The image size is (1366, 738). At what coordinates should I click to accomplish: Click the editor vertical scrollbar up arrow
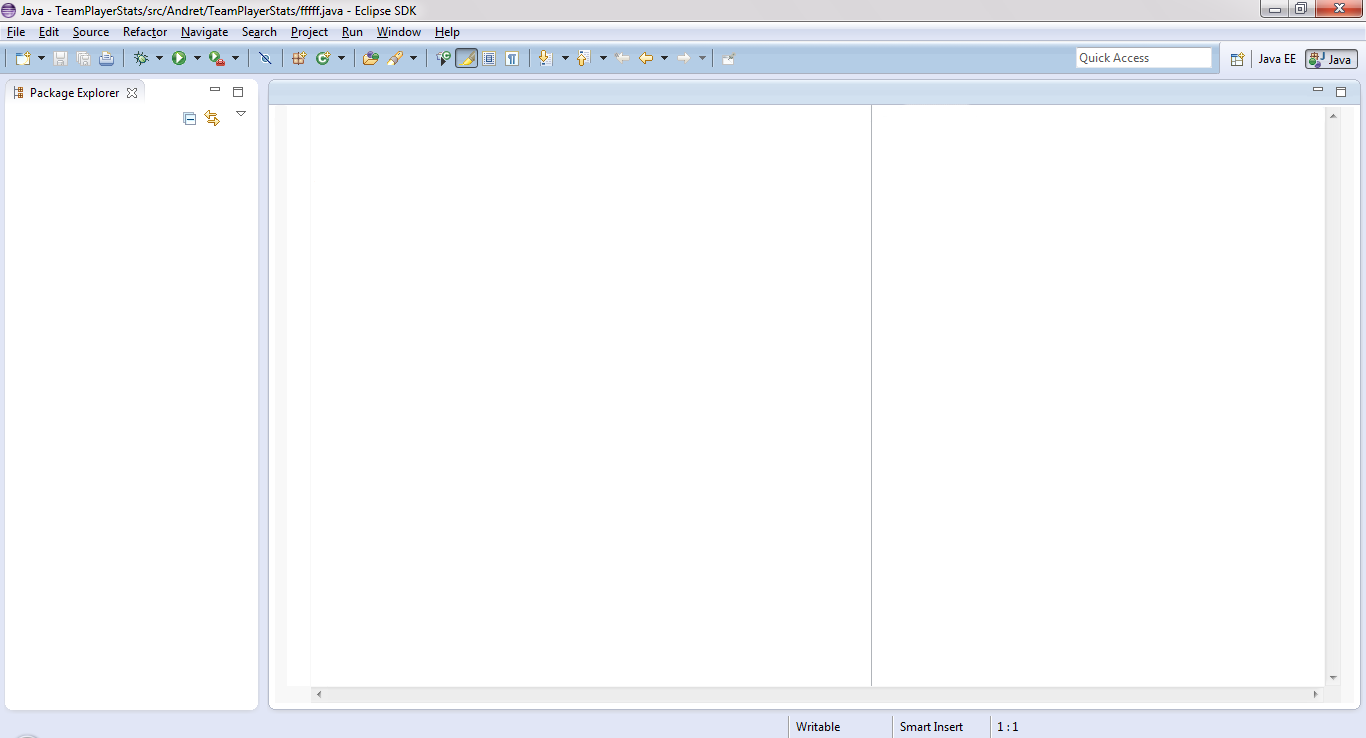tap(1333, 116)
